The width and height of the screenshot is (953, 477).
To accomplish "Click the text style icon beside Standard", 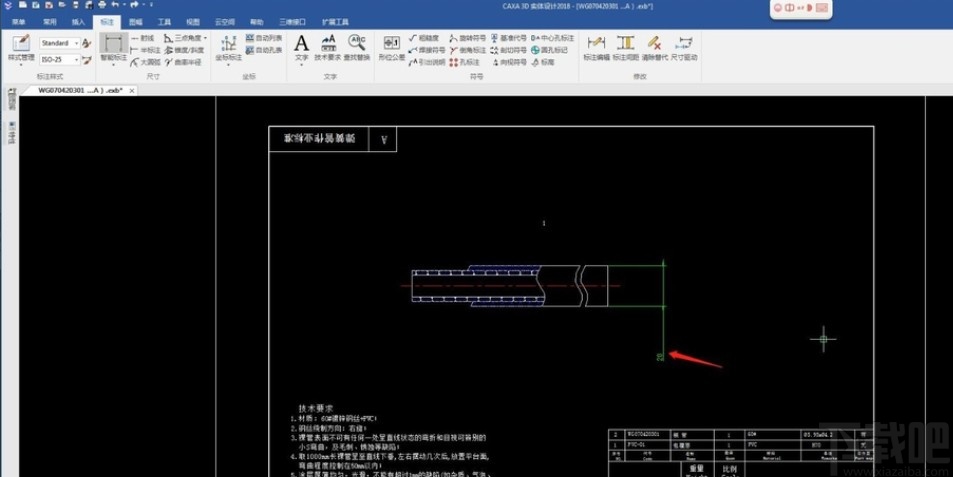I will pyautogui.click(x=87, y=43).
